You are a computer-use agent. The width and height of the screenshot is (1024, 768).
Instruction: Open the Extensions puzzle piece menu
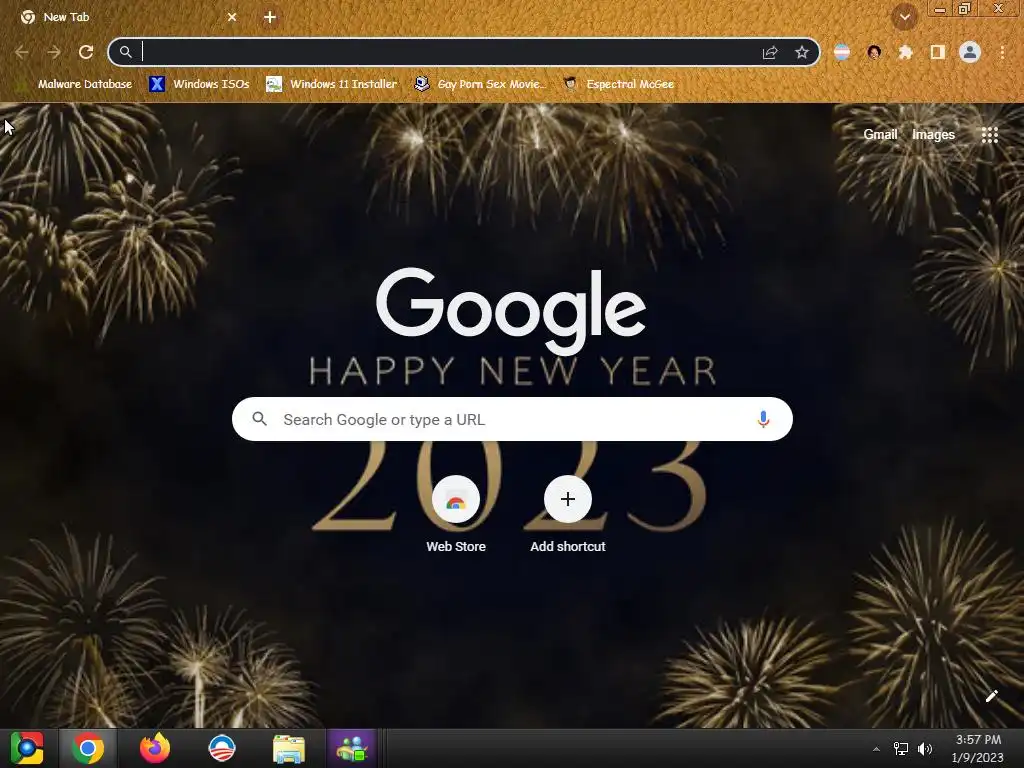coord(905,52)
